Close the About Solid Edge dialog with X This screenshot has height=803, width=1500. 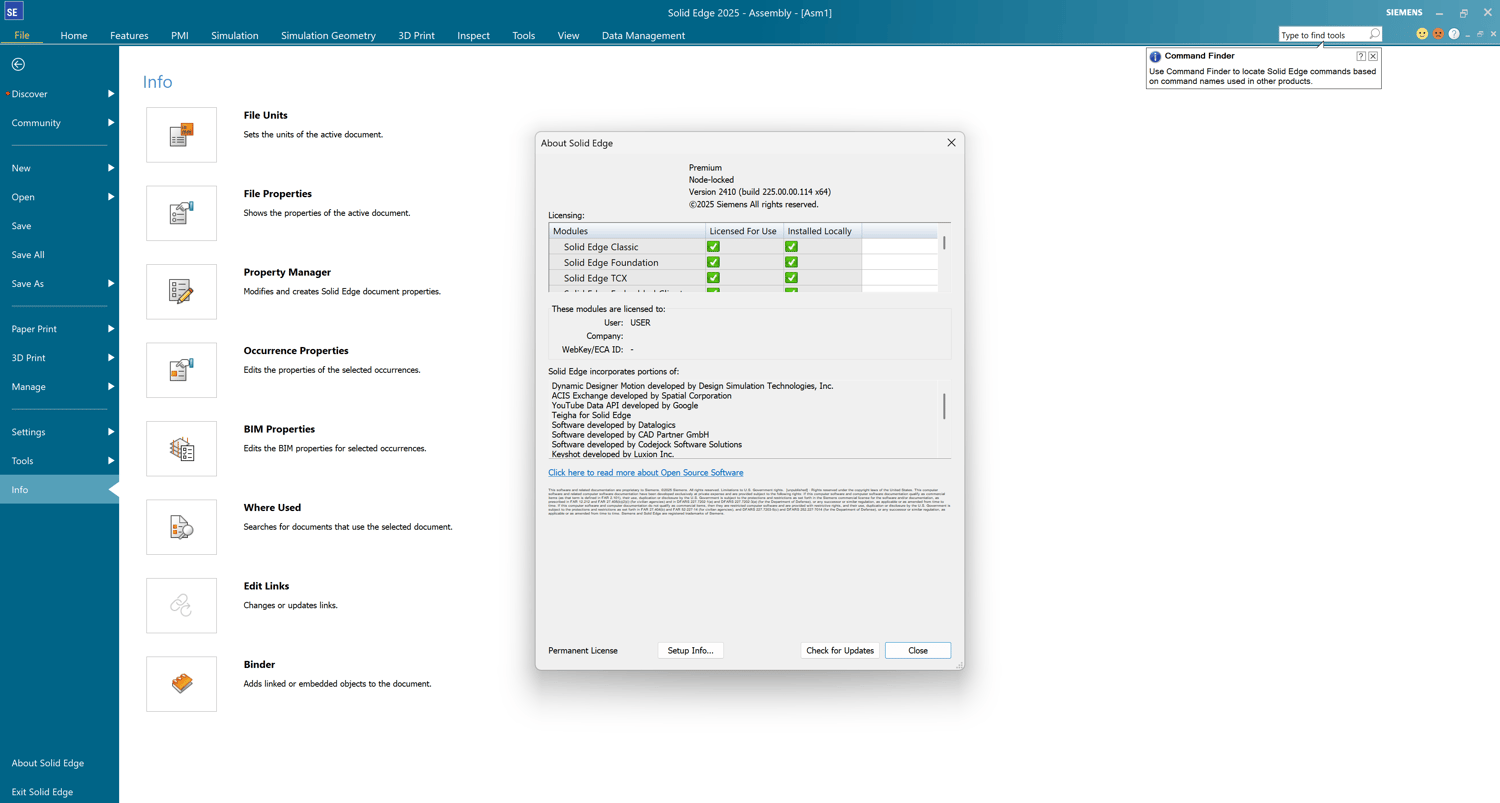tap(951, 143)
